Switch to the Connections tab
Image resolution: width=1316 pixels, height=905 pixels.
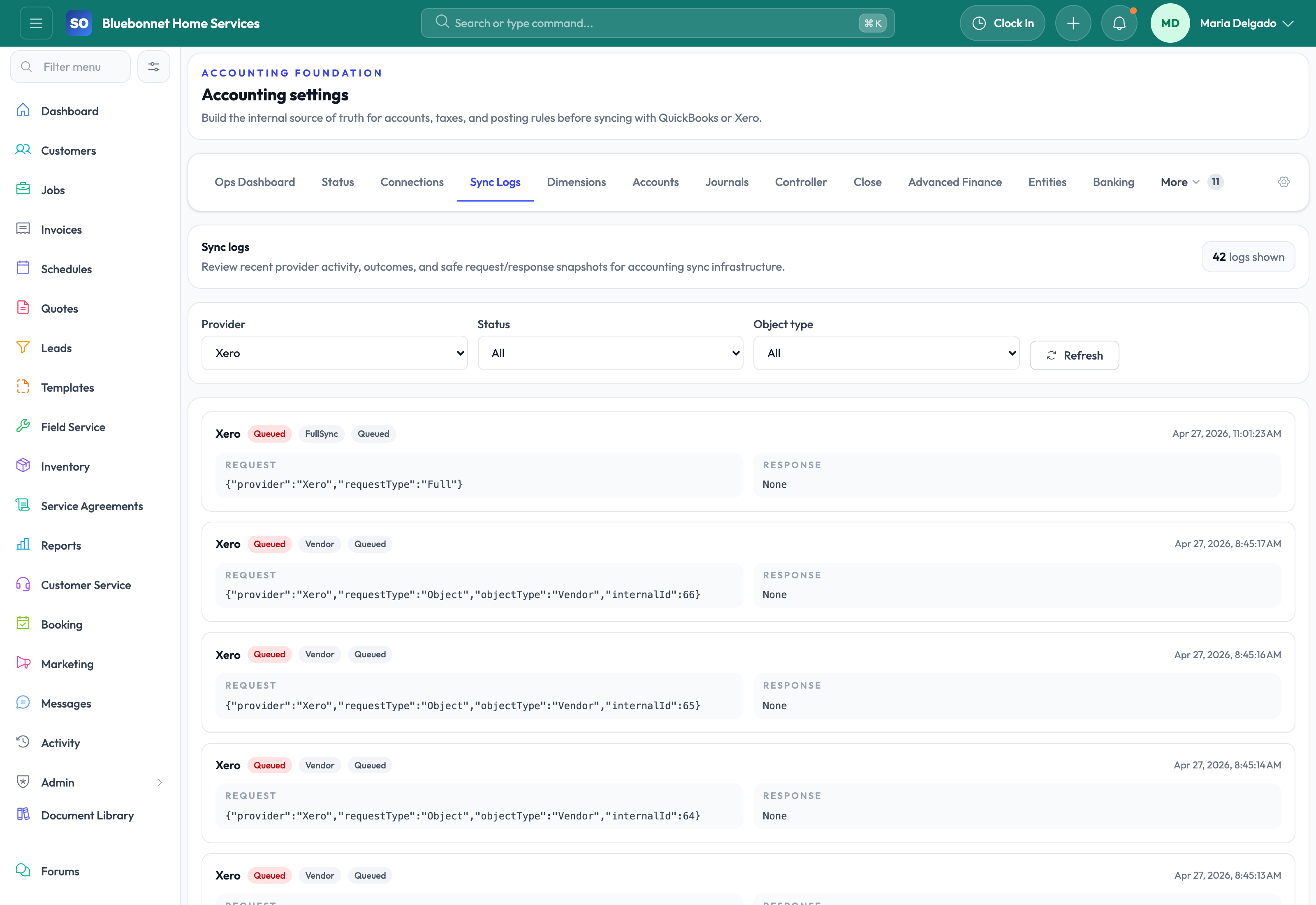tap(412, 182)
